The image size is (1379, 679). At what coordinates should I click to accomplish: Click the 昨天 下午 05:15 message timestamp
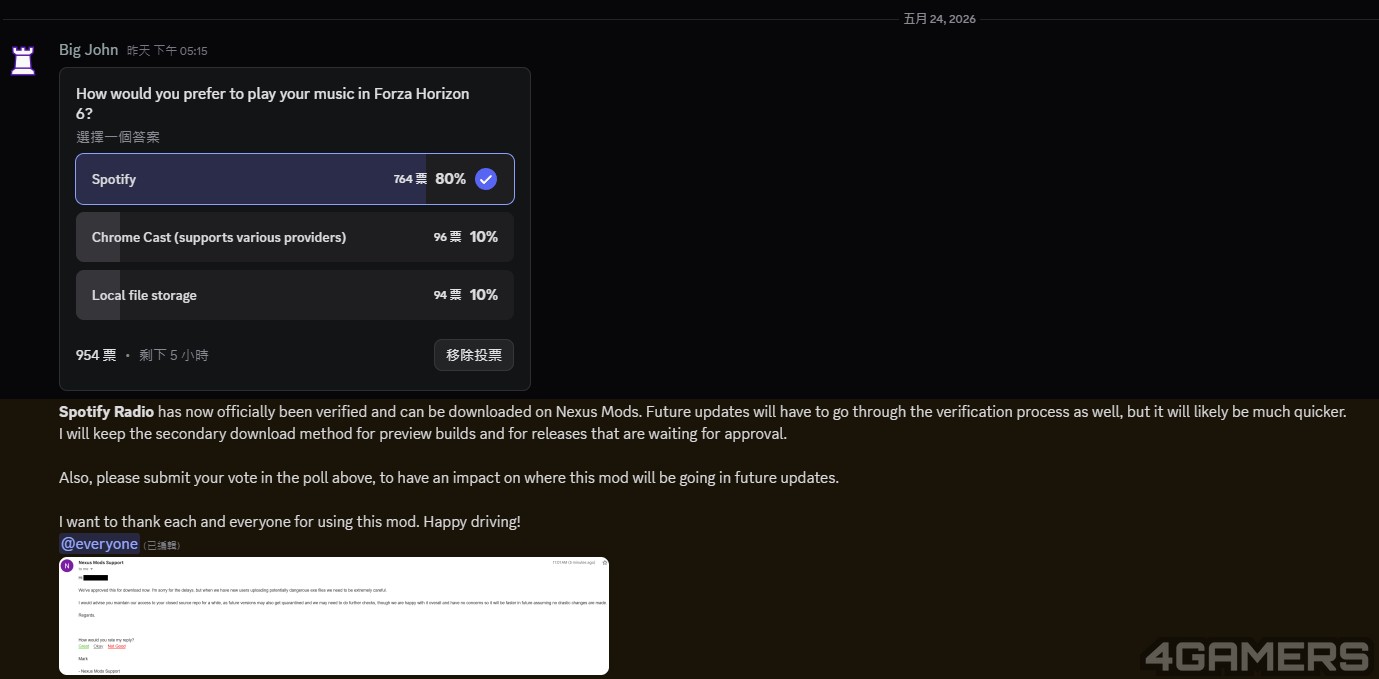pos(167,50)
